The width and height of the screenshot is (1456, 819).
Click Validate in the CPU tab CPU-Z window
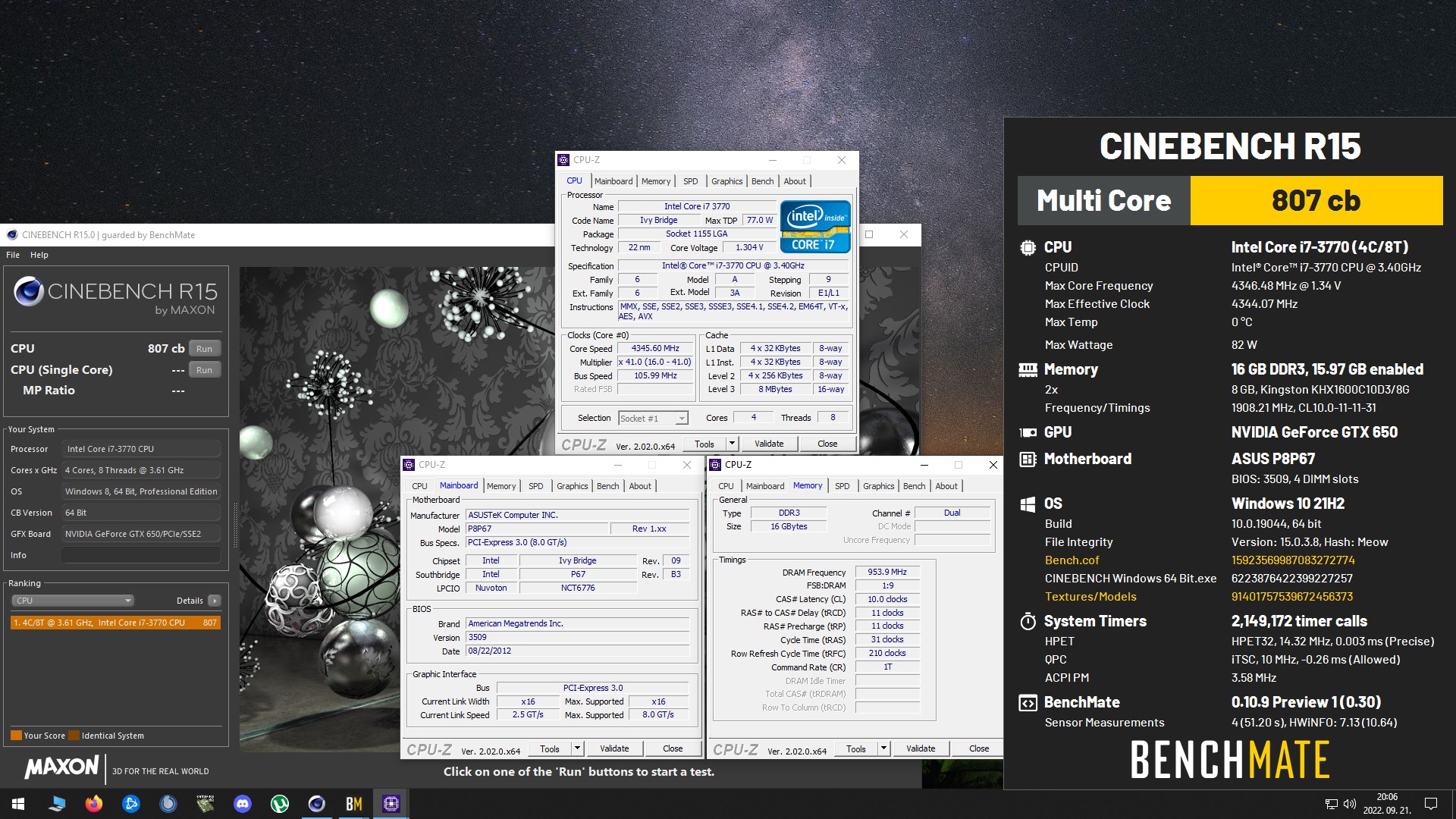point(769,444)
